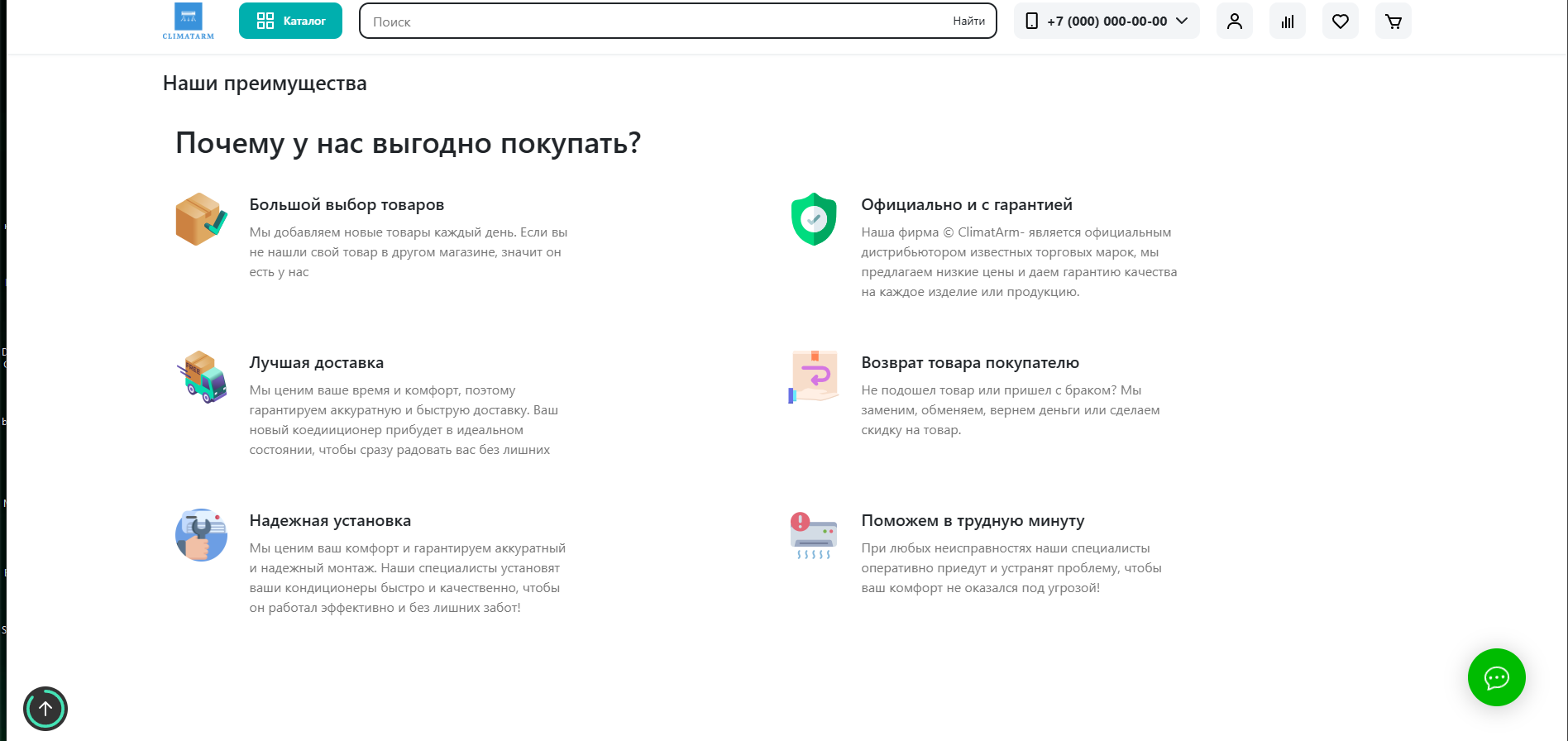1568x741 pixels.
Task: Click the paragraph starting Мы ценим ваше время
Action: [404, 420]
